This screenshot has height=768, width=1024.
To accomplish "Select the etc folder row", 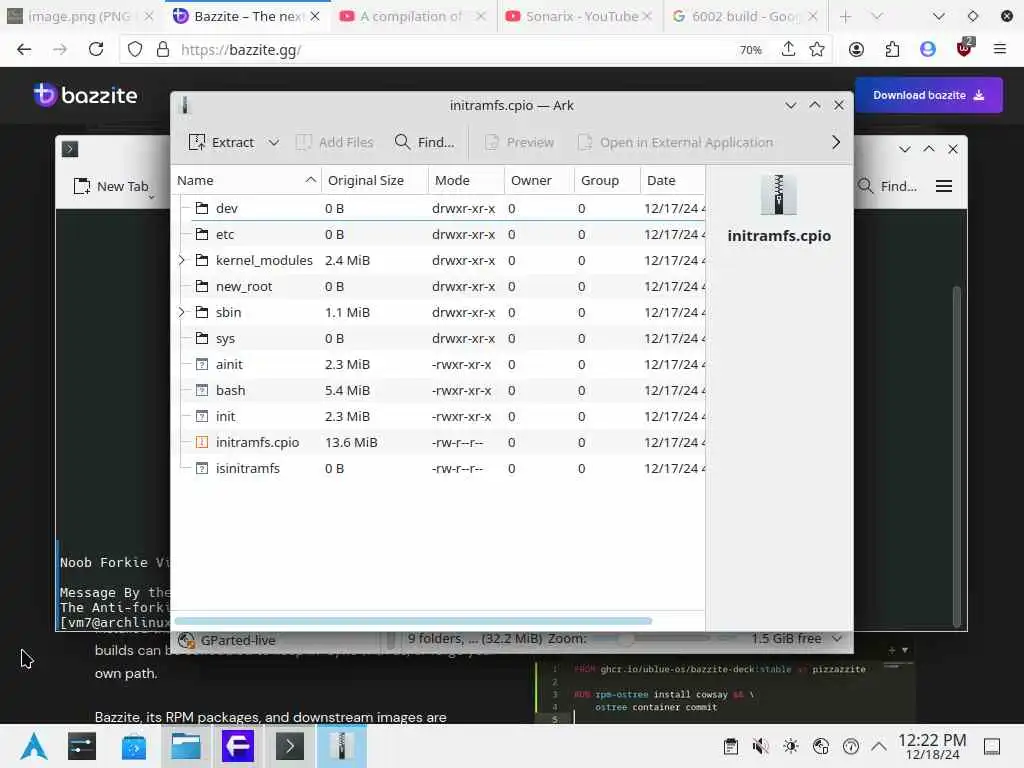I will pyautogui.click(x=439, y=234).
